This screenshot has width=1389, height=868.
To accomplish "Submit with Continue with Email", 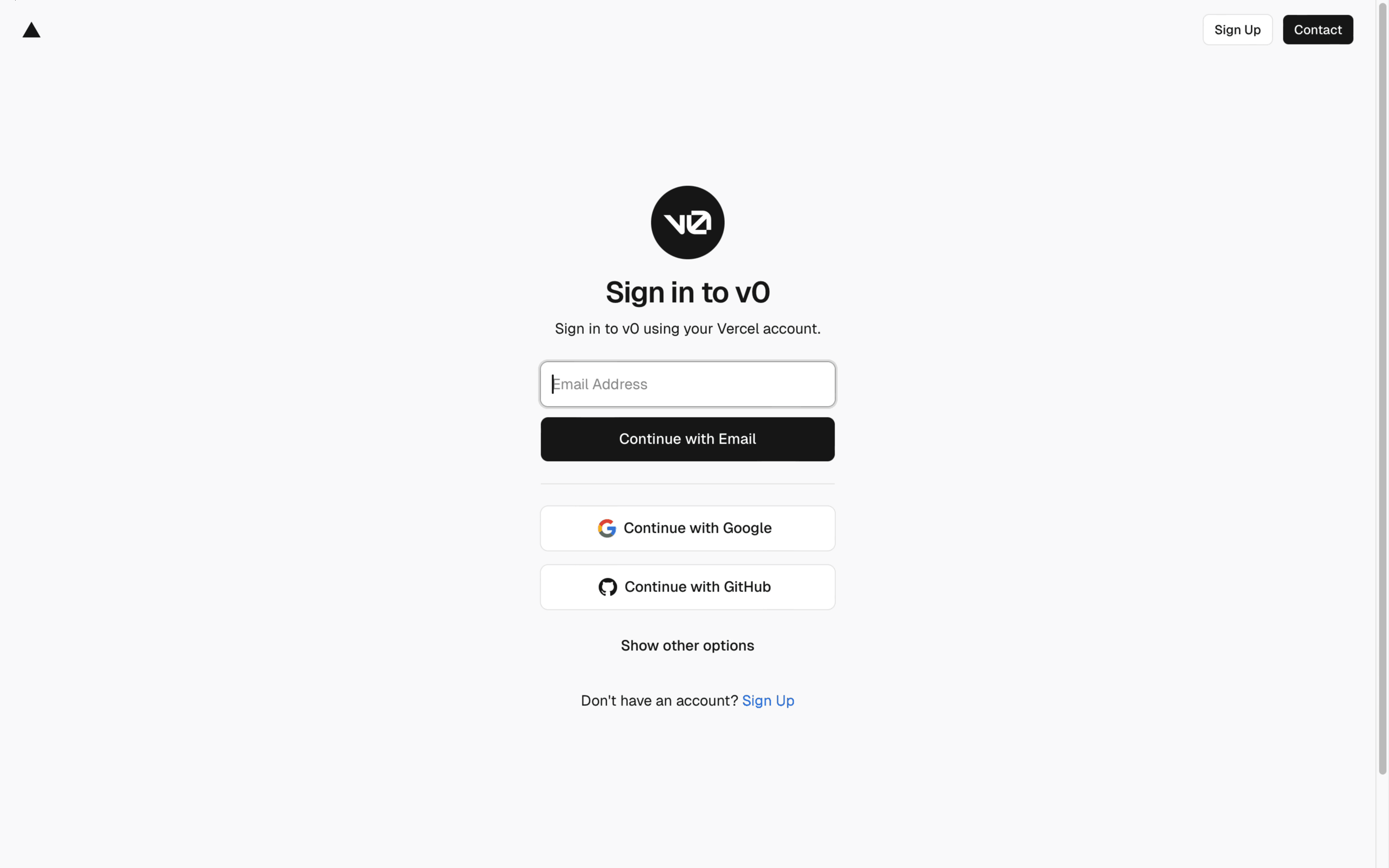I will (x=688, y=439).
